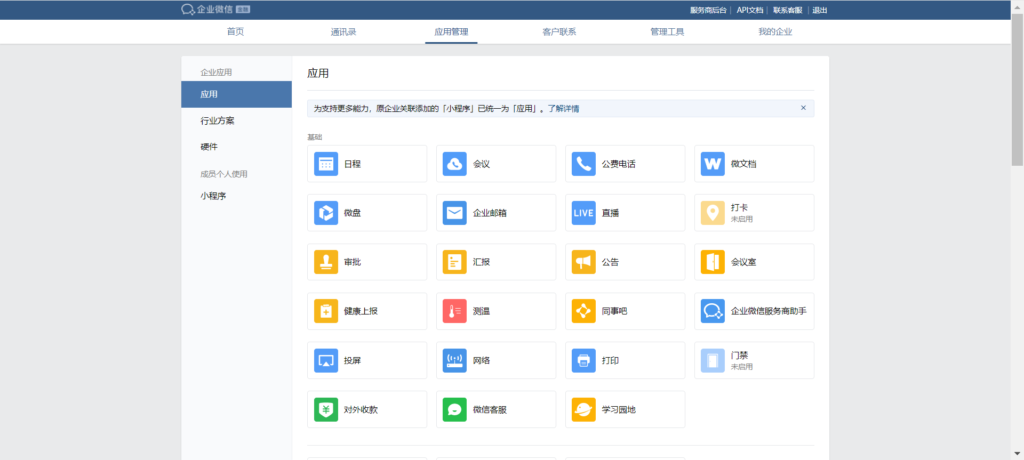Open the 会议 cloud meeting icon

(x=455, y=164)
